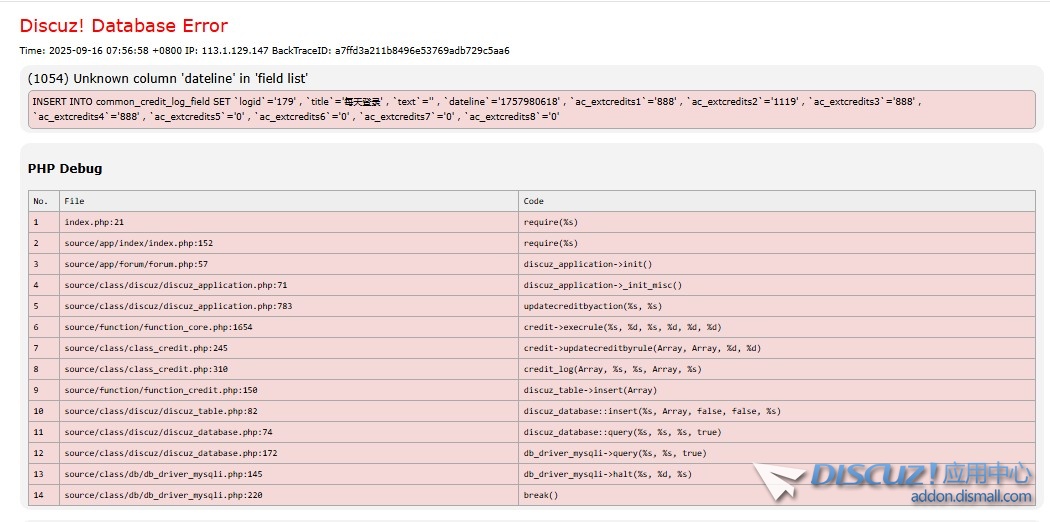The height and width of the screenshot is (522, 1050).
Task: Click the Code column header
Action: (x=534, y=201)
